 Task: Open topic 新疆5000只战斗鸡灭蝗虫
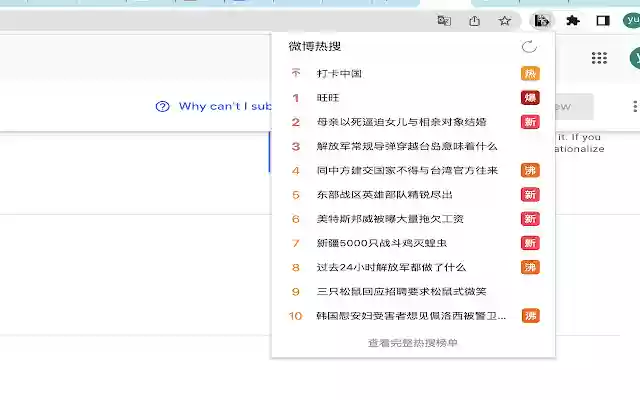pyautogui.click(x=382, y=243)
